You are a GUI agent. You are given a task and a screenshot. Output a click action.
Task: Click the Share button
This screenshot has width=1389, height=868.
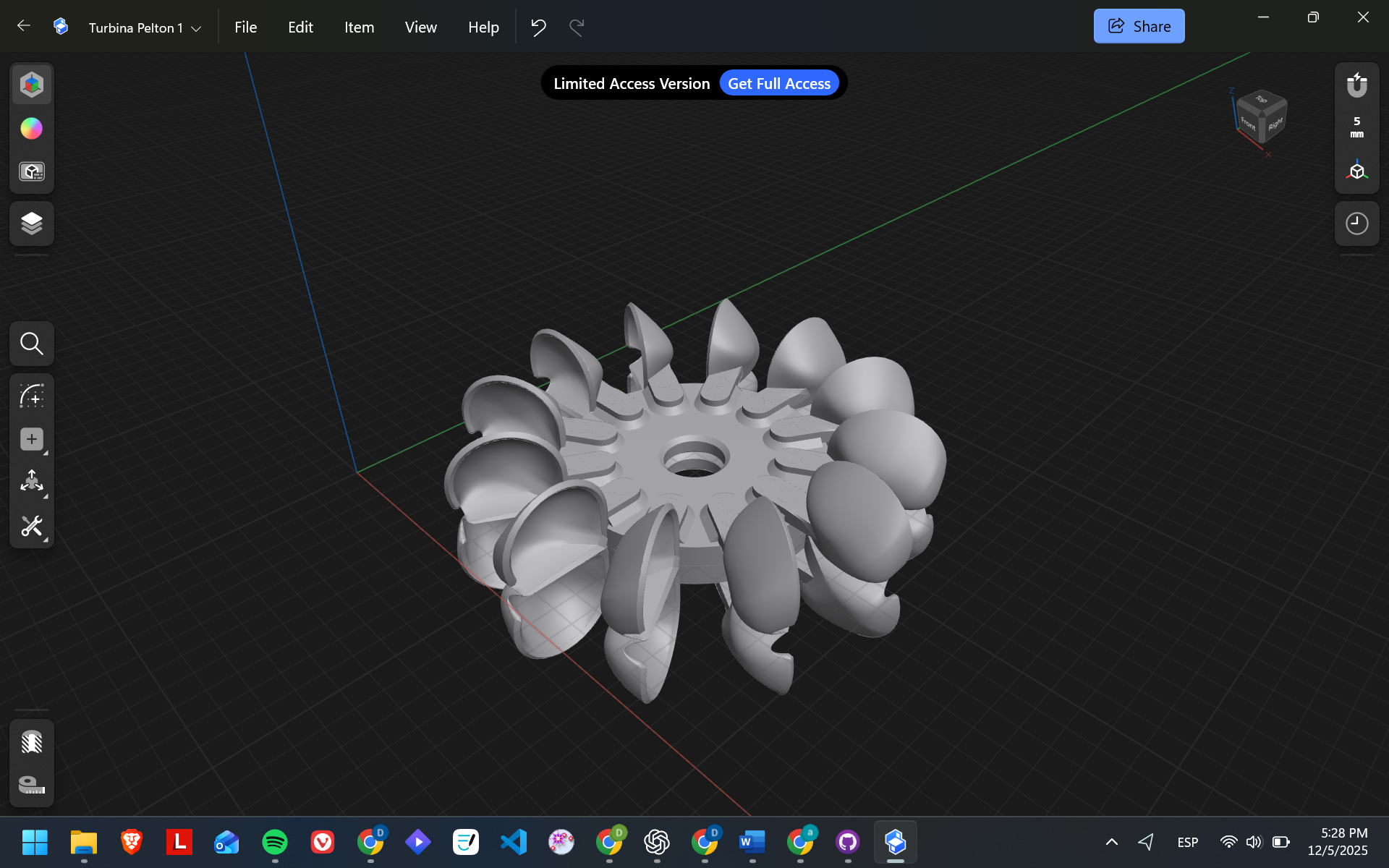pos(1139,26)
